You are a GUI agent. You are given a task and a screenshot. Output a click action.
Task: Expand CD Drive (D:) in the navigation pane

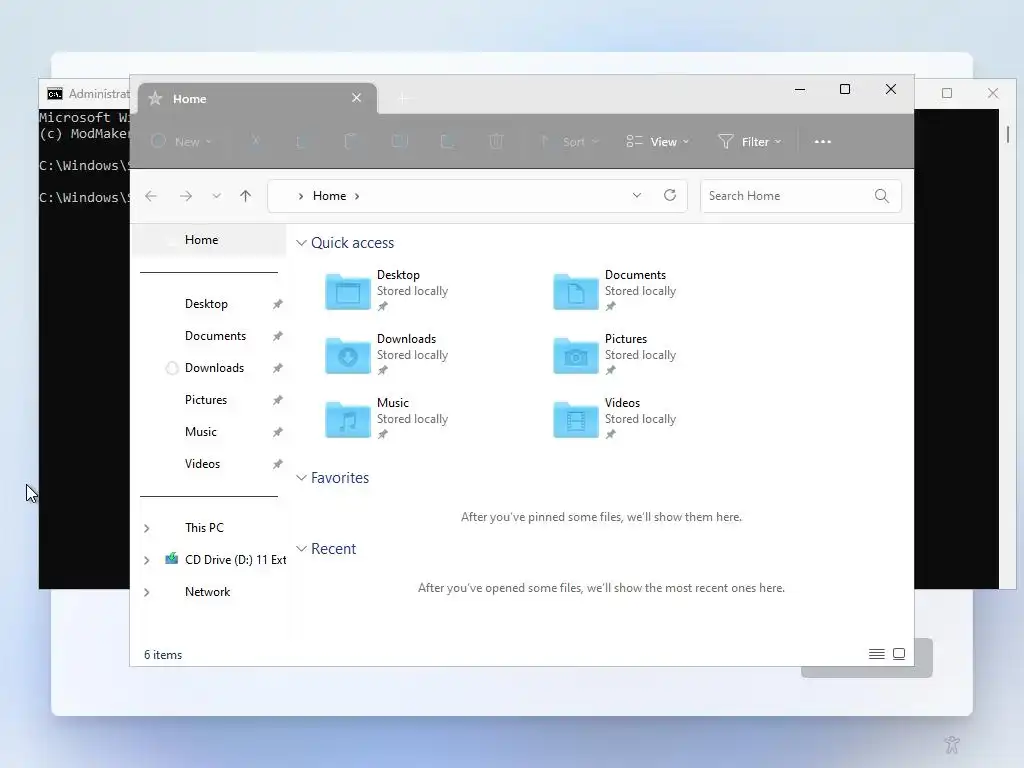(147, 560)
